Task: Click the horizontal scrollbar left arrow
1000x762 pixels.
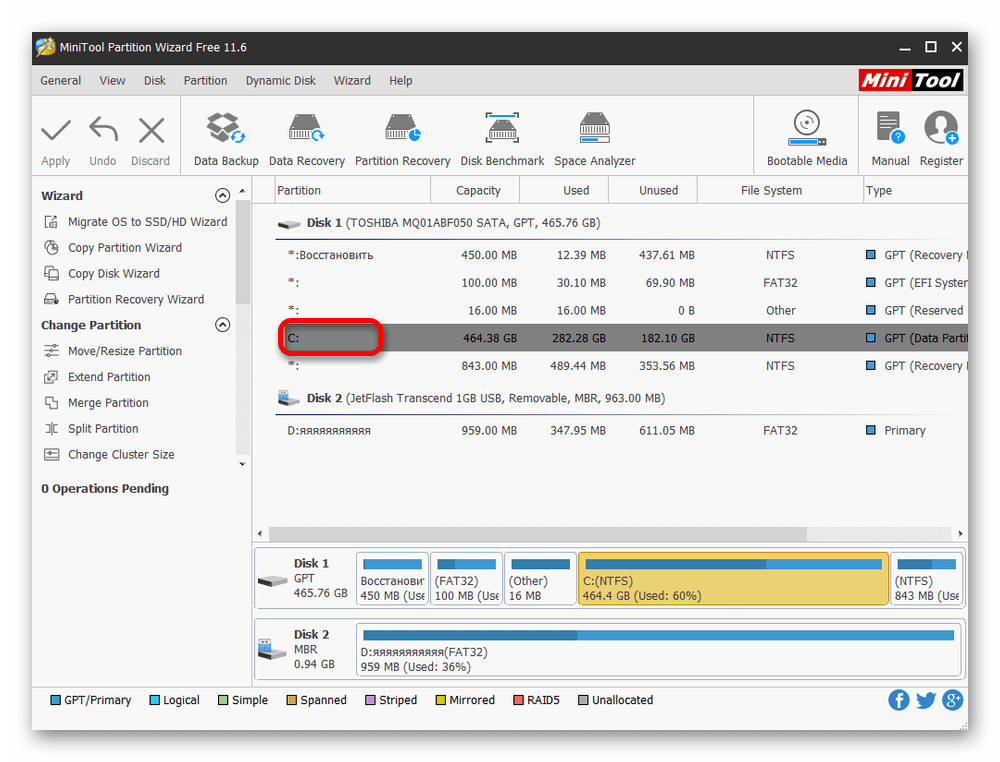Action: pyautogui.click(x=260, y=534)
